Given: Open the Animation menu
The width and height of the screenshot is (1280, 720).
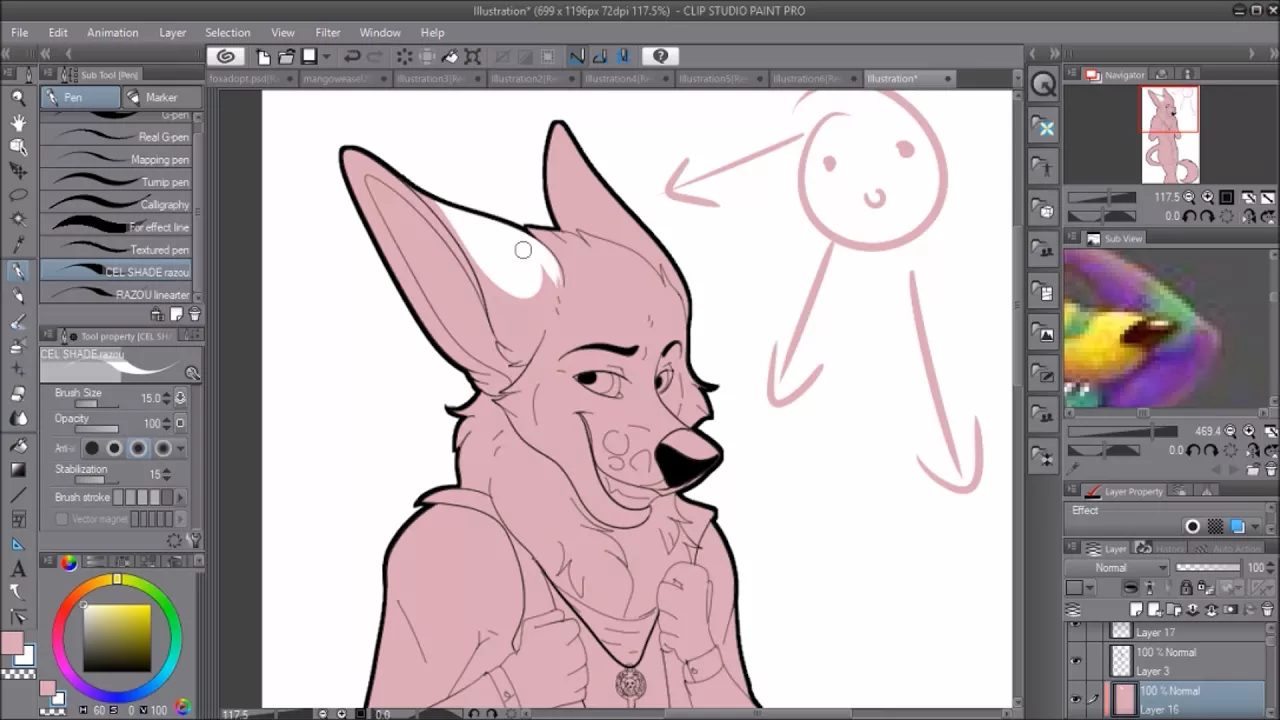Looking at the screenshot, I should (112, 33).
